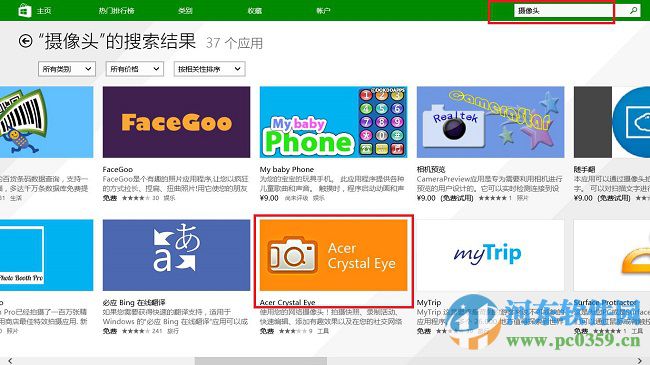Open the Realtek CameraStar app tile
650x365 pixels.
coord(490,122)
